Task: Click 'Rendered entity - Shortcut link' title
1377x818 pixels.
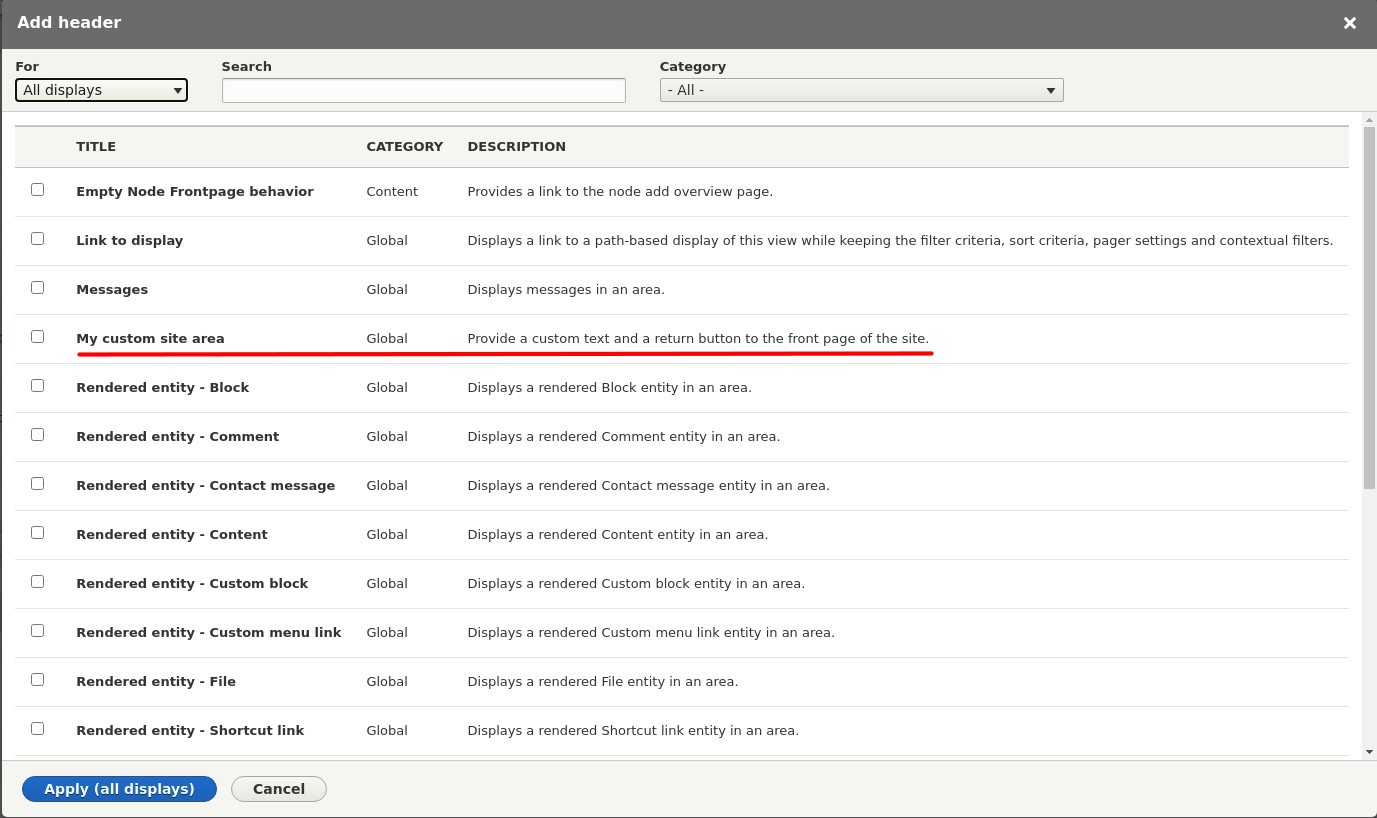Action: [x=190, y=731]
